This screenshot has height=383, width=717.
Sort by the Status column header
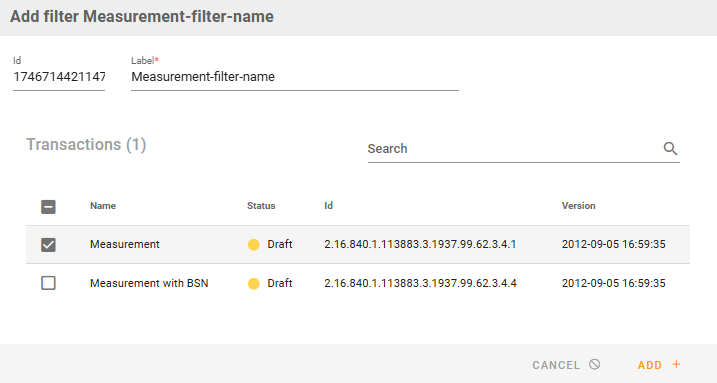point(261,206)
